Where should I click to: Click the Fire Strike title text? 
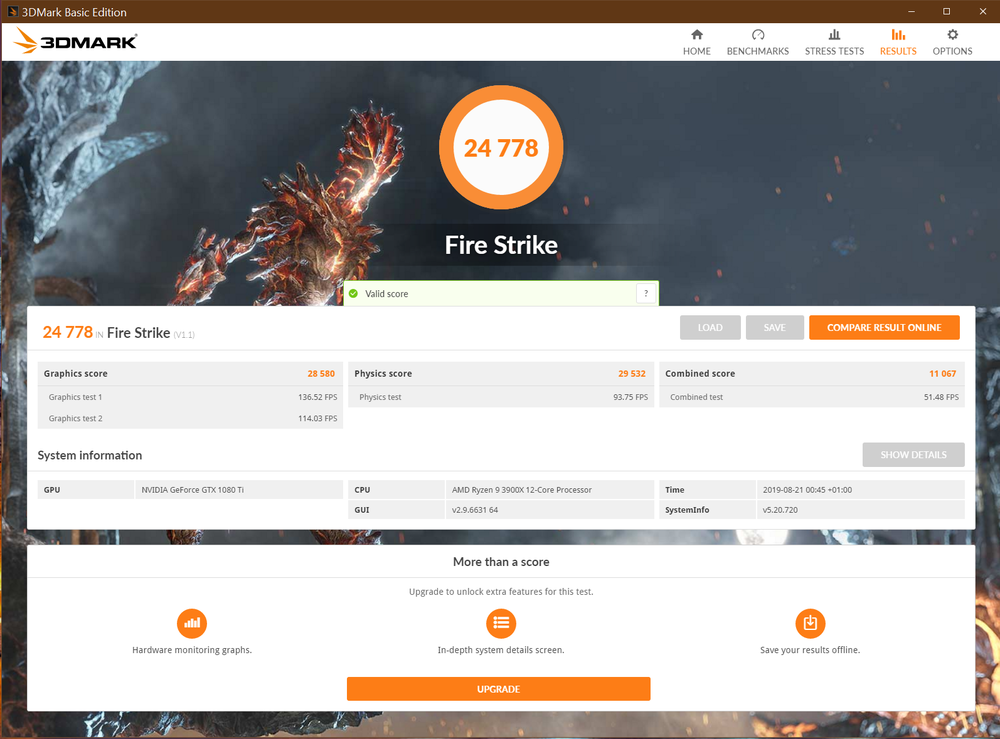501,245
